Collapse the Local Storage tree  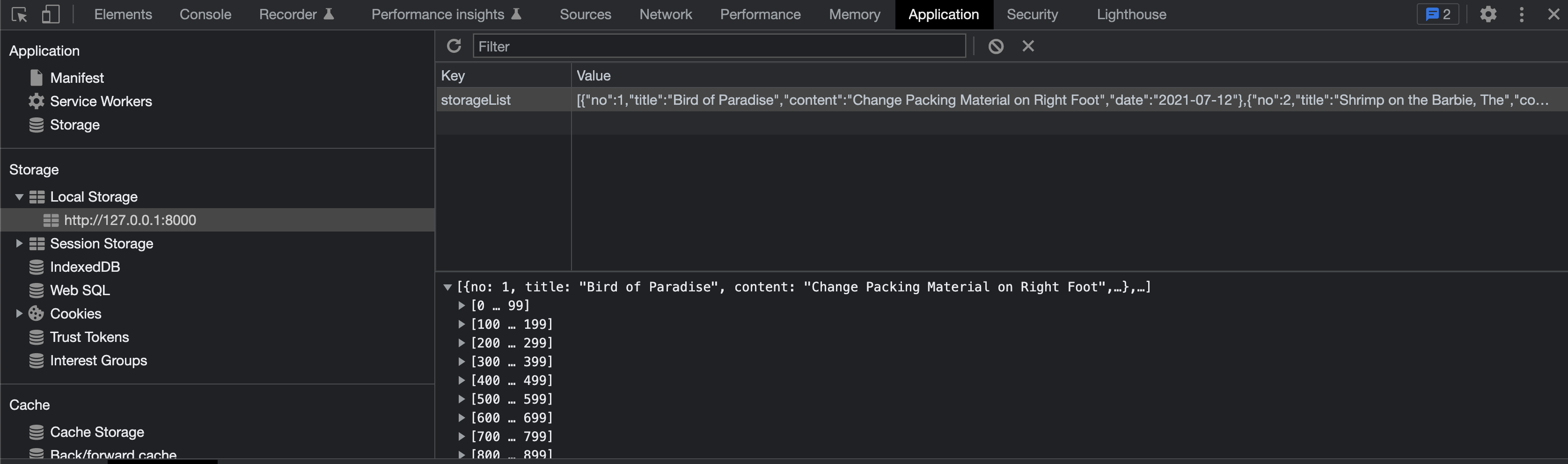tap(20, 197)
